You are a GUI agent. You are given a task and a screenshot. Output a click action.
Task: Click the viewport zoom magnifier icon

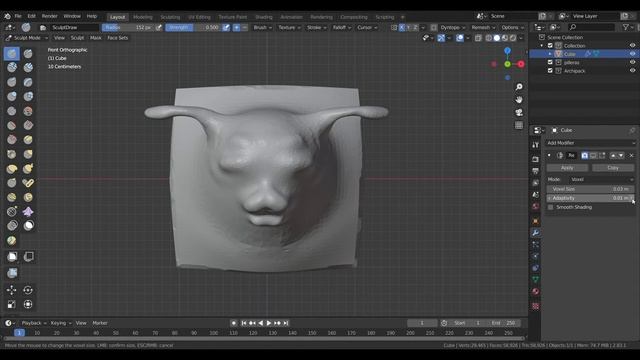click(519, 87)
